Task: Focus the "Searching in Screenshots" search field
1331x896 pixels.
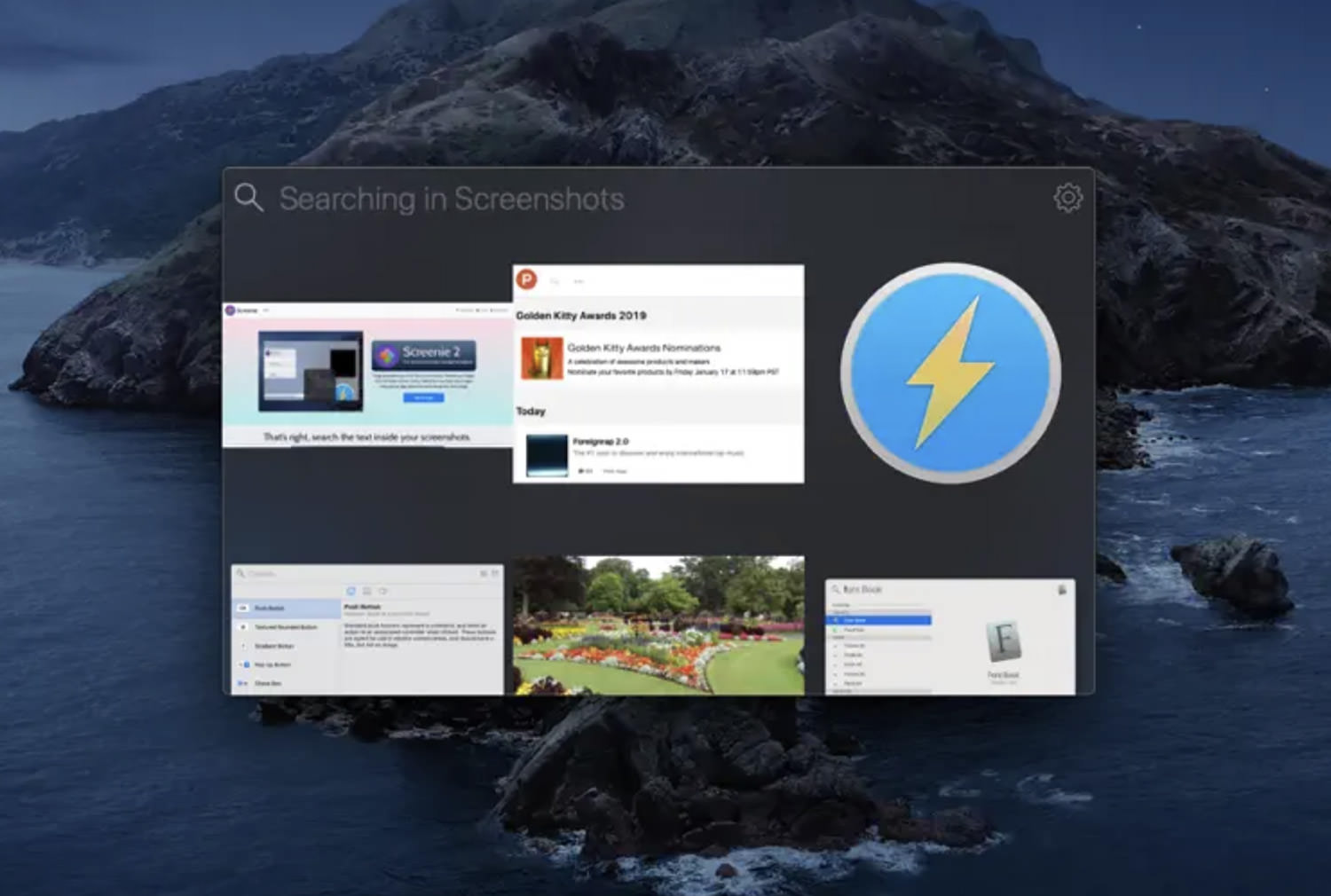Action: click(x=451, y=199)
